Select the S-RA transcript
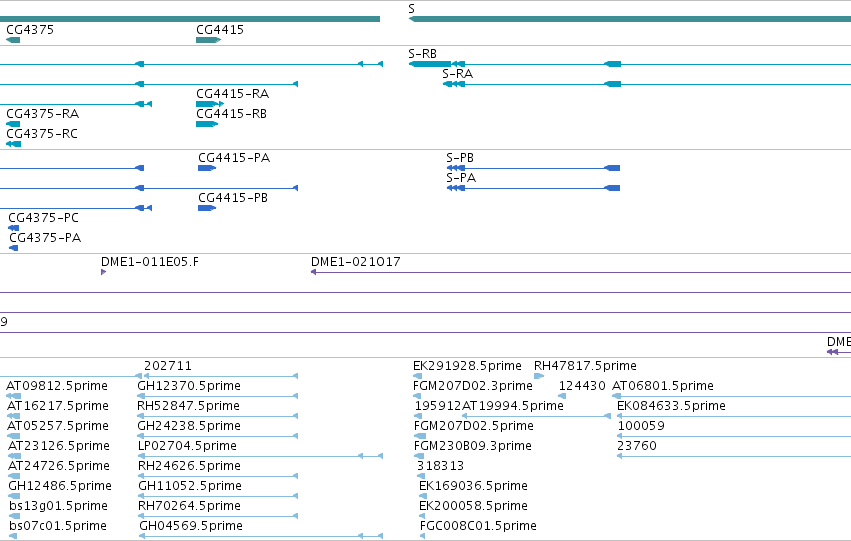This screenshot has width=851, height=541. pos(458,74)
